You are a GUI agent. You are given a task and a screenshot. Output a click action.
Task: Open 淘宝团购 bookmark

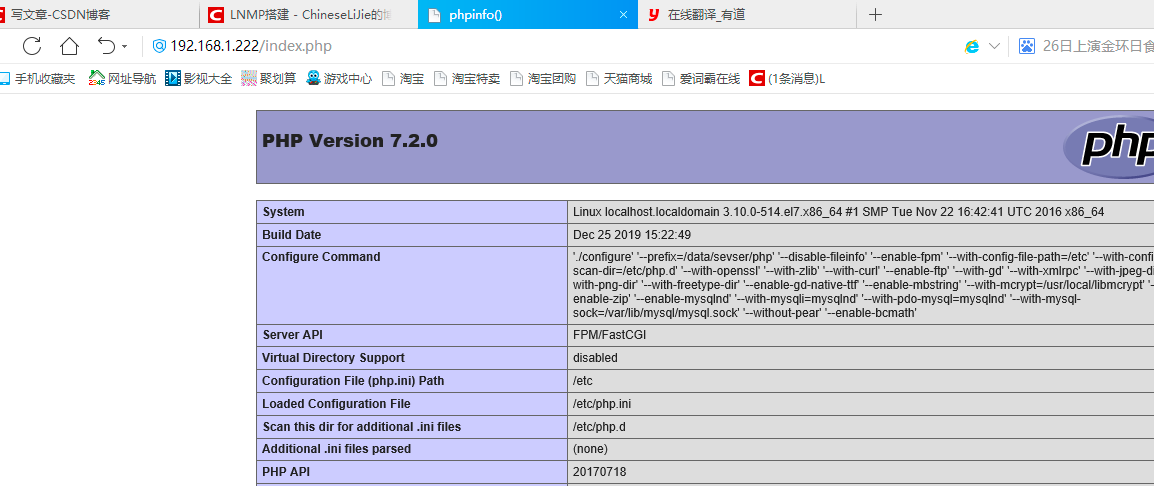coord(543,79)
